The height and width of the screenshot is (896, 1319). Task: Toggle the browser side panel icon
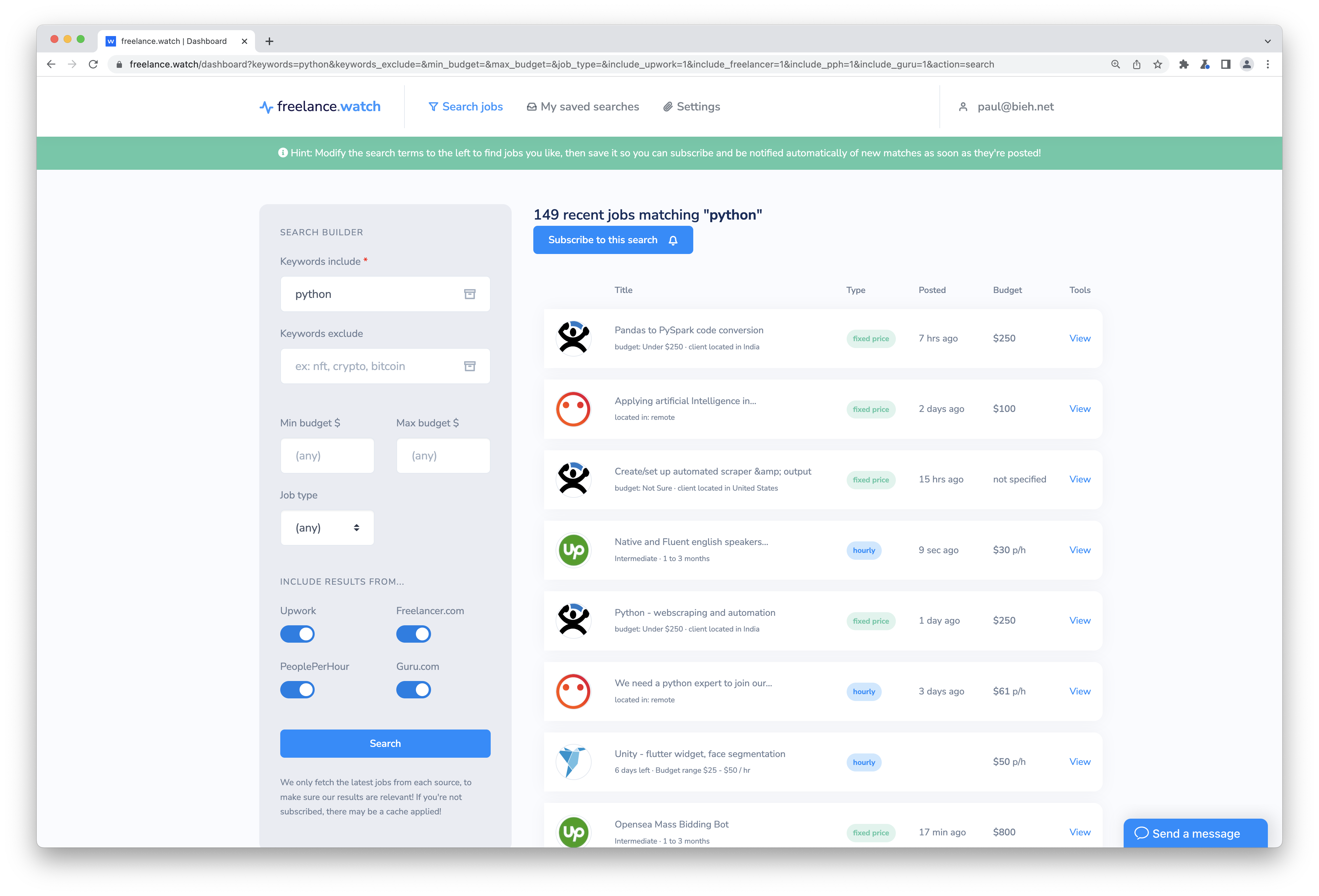(x=1225, y=64)
